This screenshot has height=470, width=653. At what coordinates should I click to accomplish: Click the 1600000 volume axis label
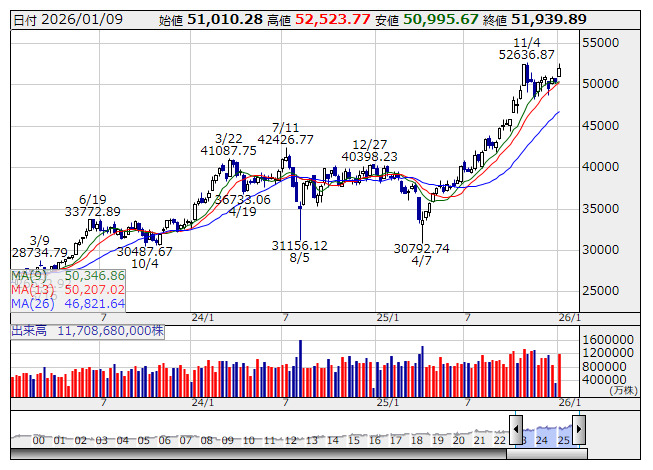(608, 339)
